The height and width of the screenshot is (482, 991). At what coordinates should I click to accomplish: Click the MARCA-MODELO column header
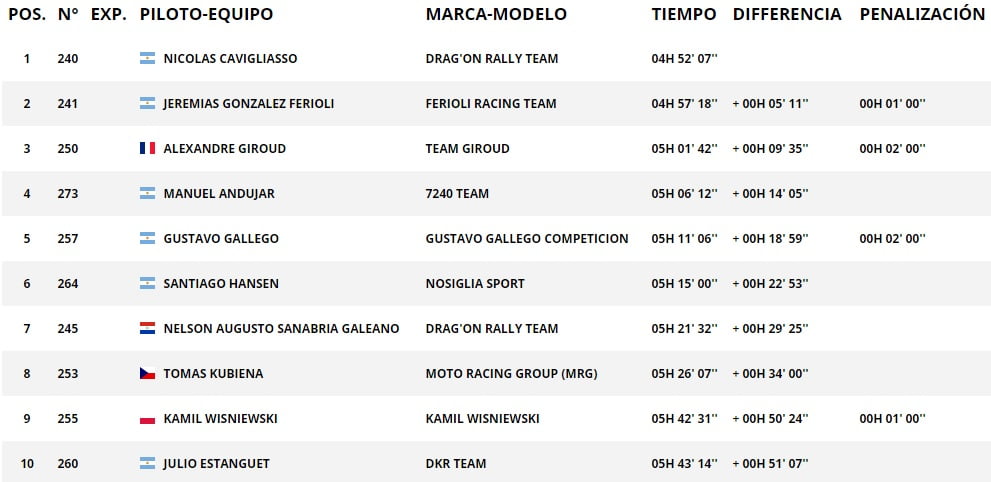[x=496, y=15]
